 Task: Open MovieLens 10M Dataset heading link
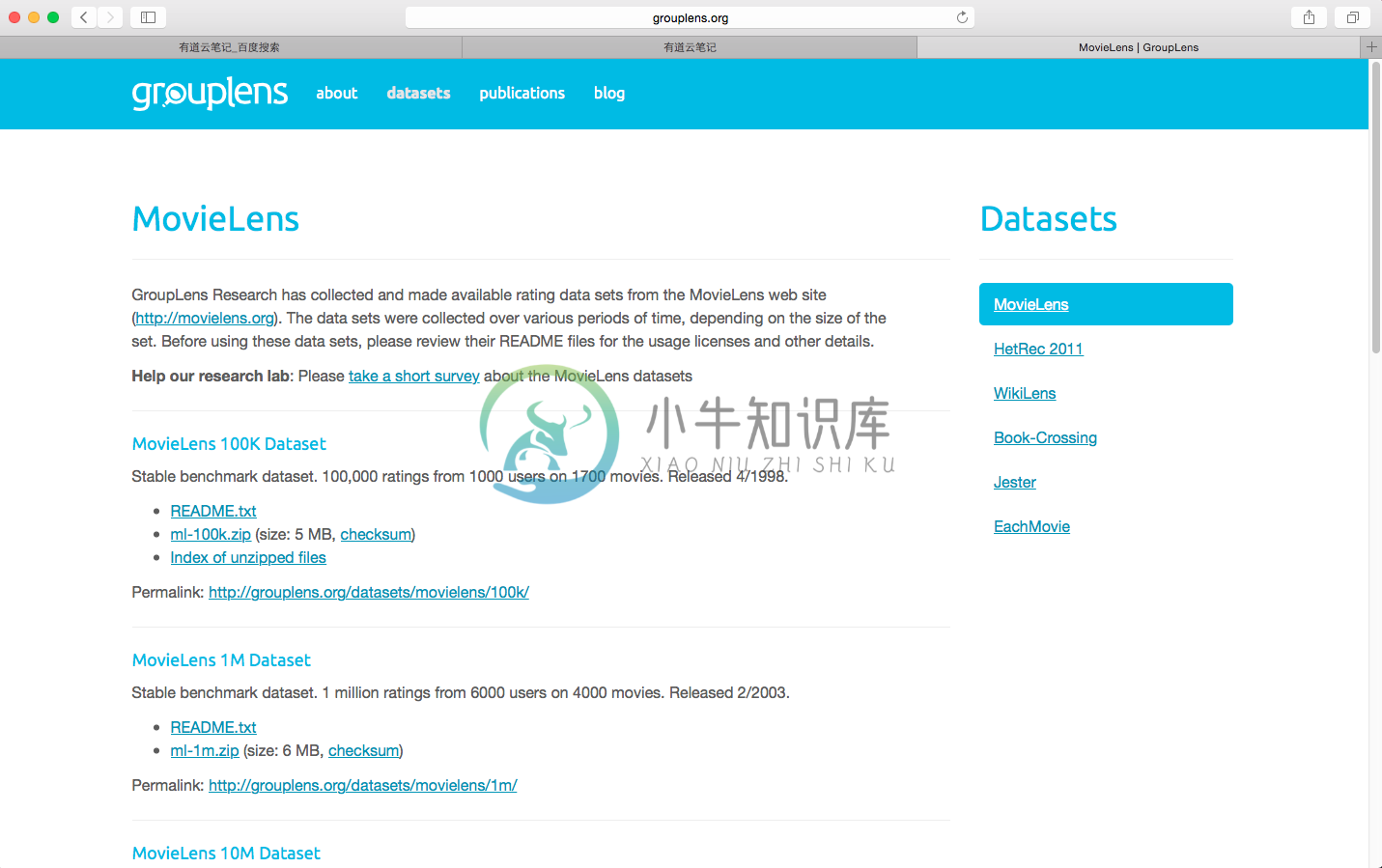tap(226, 853)
